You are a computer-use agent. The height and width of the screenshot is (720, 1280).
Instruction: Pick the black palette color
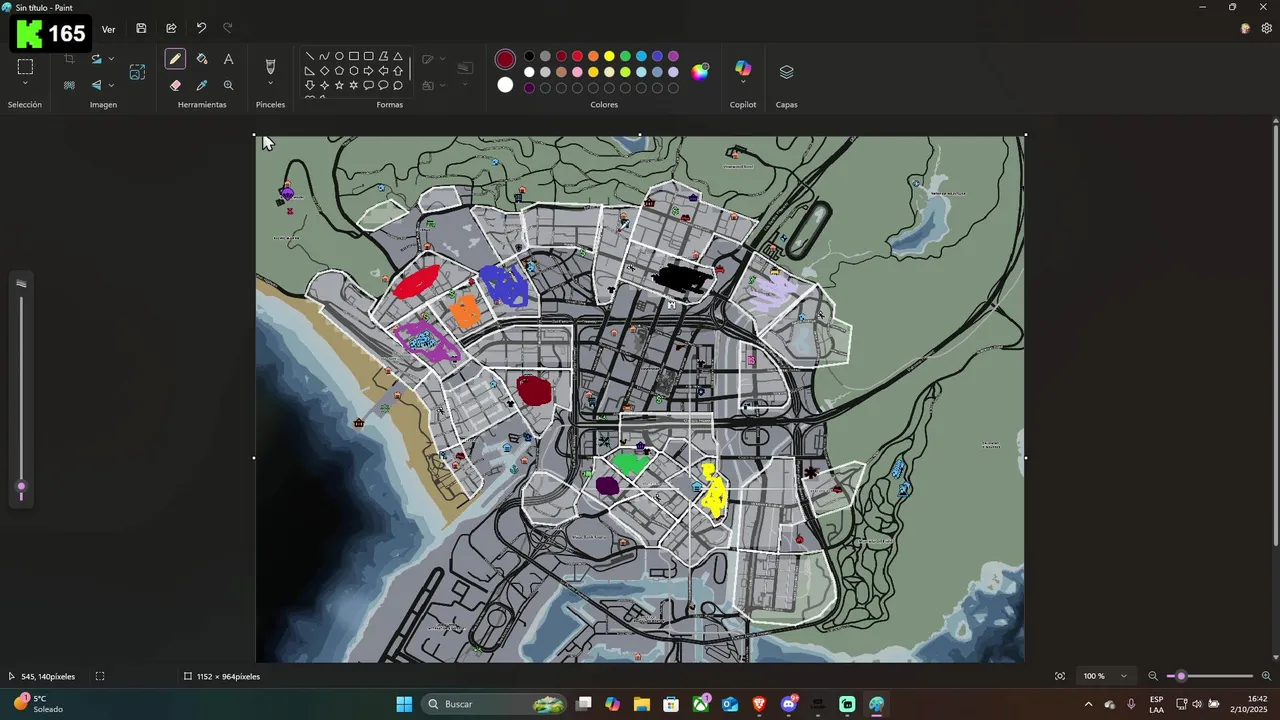529,56
